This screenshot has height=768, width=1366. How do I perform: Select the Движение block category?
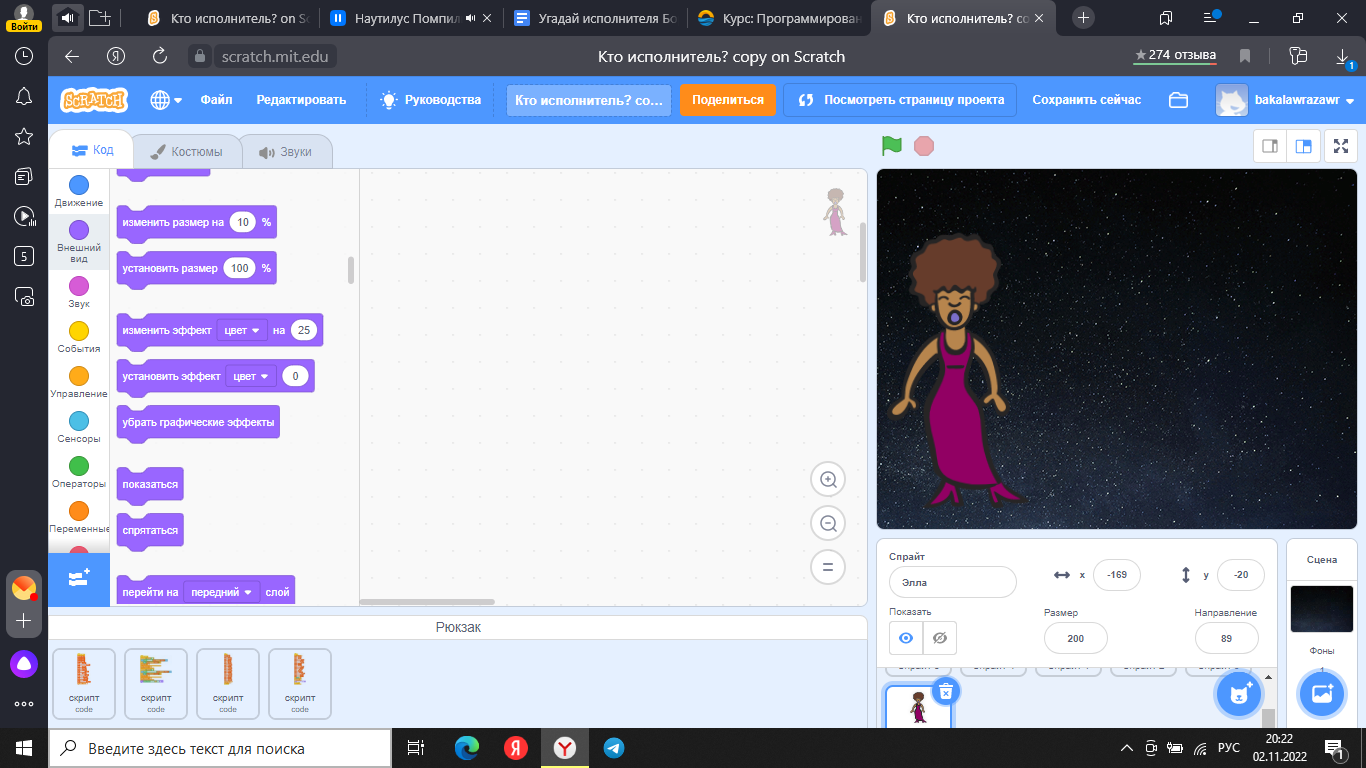click(79, 191)
